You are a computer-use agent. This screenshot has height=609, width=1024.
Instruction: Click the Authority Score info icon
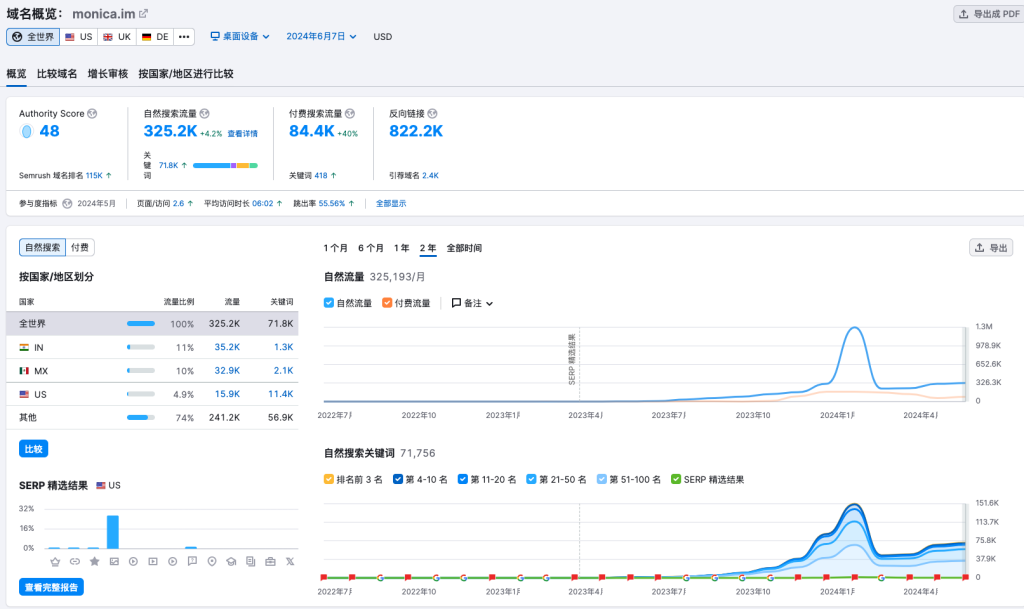[x=92, y=114]
